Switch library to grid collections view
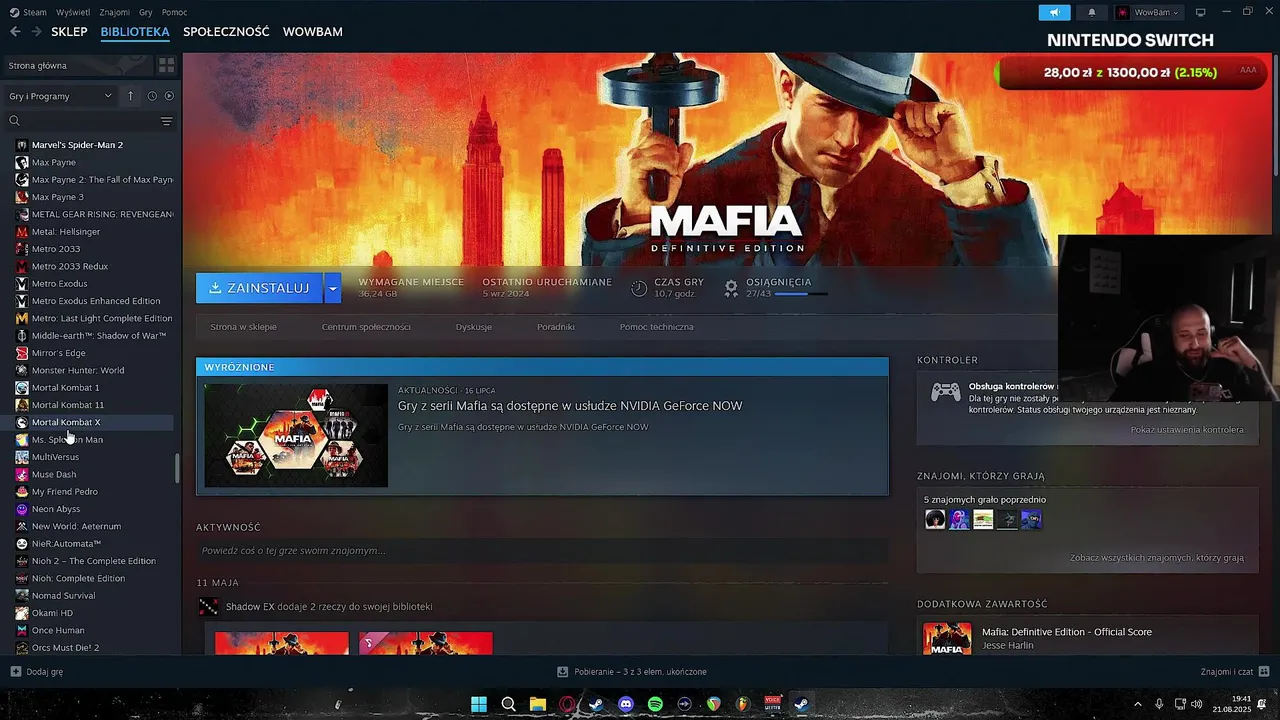The width and height of the screenshot is (1280, 720). [166, 65]
